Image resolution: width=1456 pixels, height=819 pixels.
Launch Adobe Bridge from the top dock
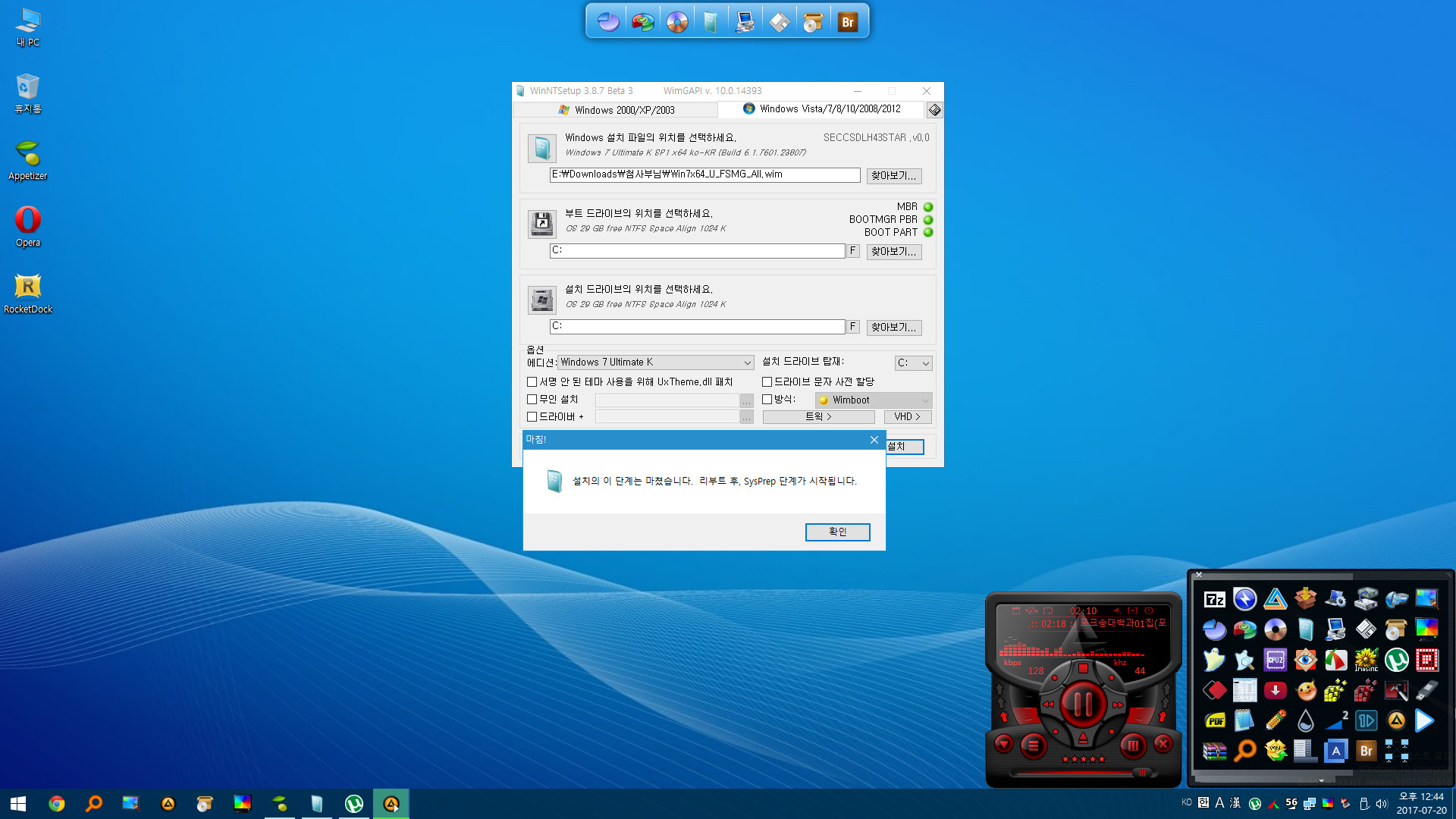click(x=847, y=21)
